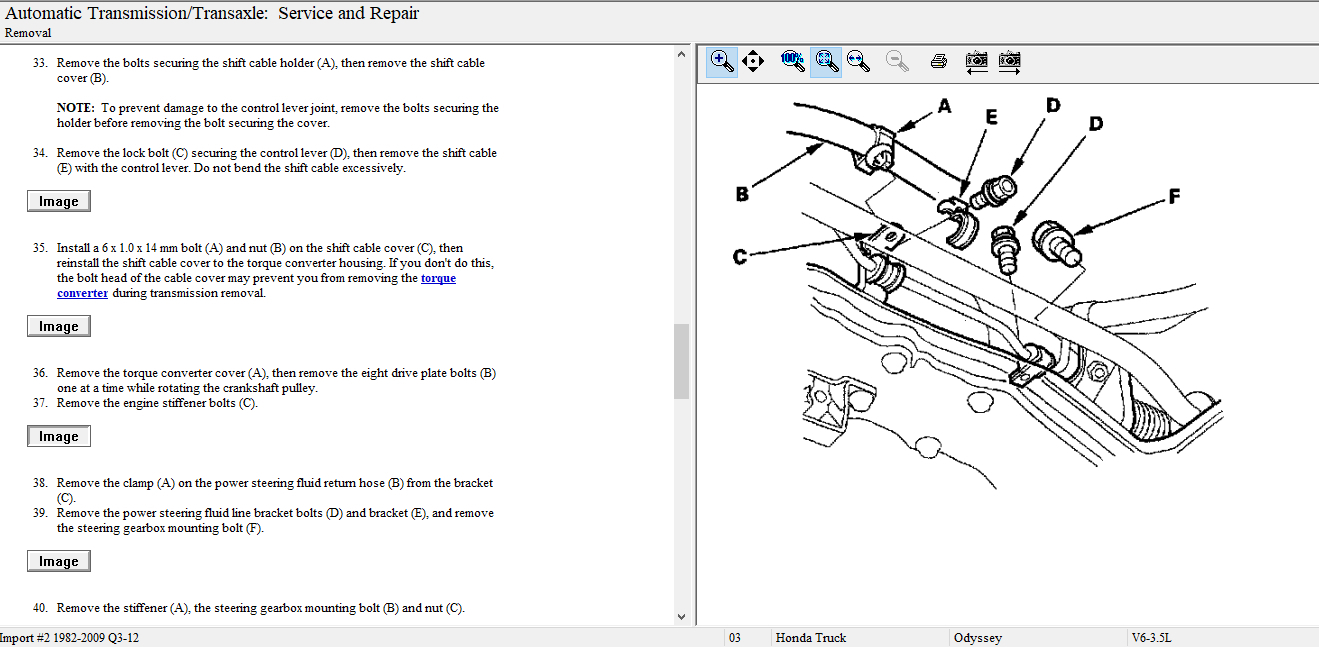Click the Honda Truck status field
This screenshot has width=1319, height=647.
(810, 637)
